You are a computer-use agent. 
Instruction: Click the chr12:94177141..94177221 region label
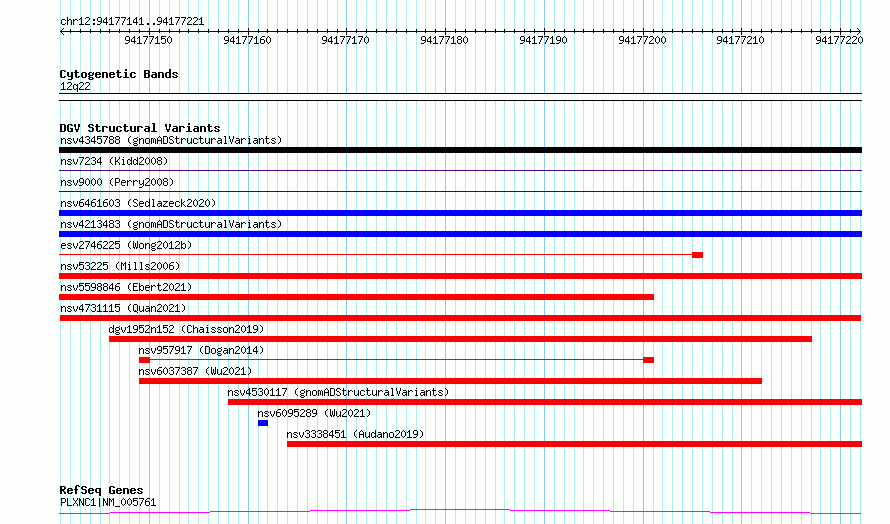[x=132, y=22]
